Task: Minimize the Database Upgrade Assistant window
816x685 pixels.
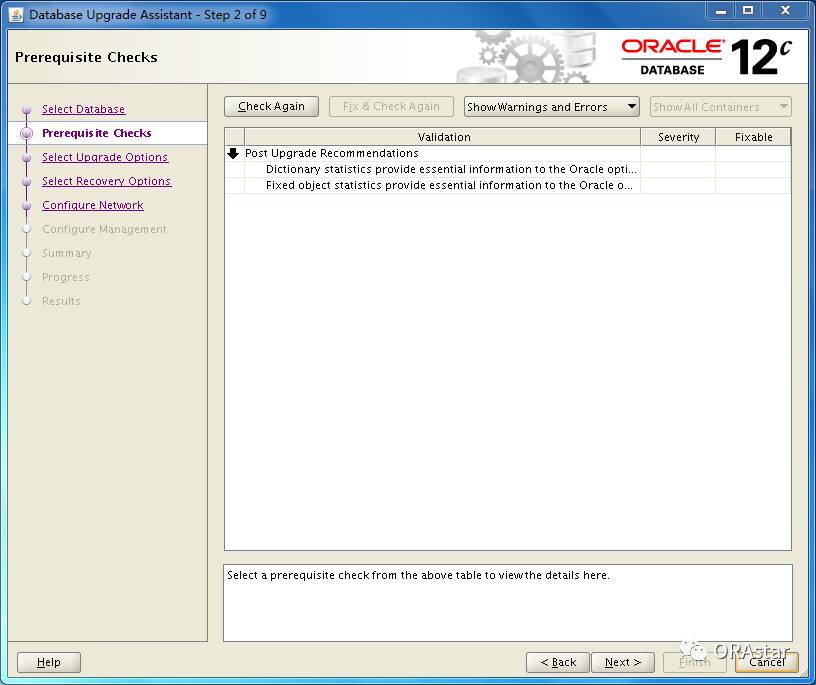Action: tap(721, 10)
